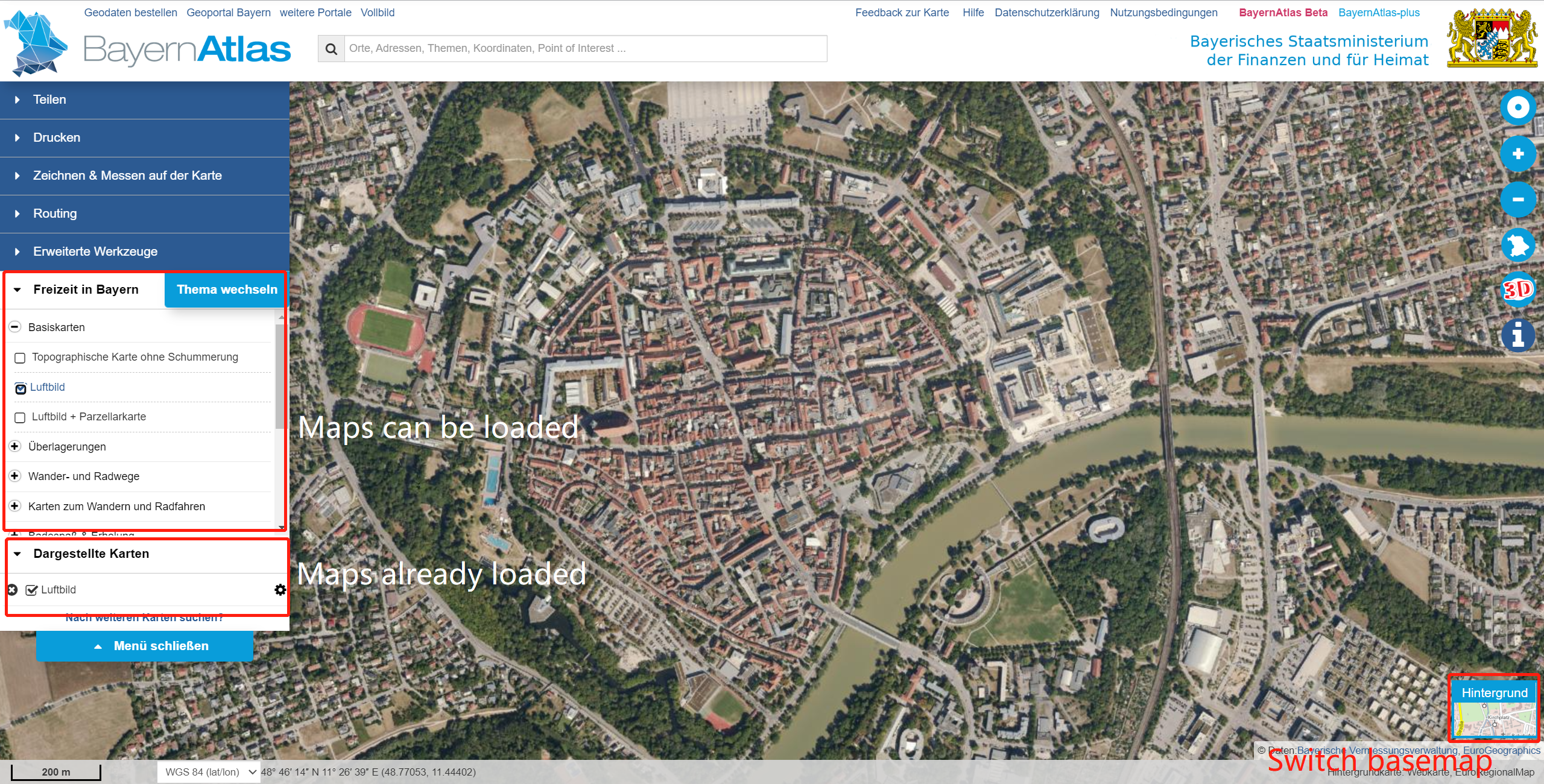Remove Luftbild layer with the X icon
Screen dimensions: 1544x784
(12, 590)
